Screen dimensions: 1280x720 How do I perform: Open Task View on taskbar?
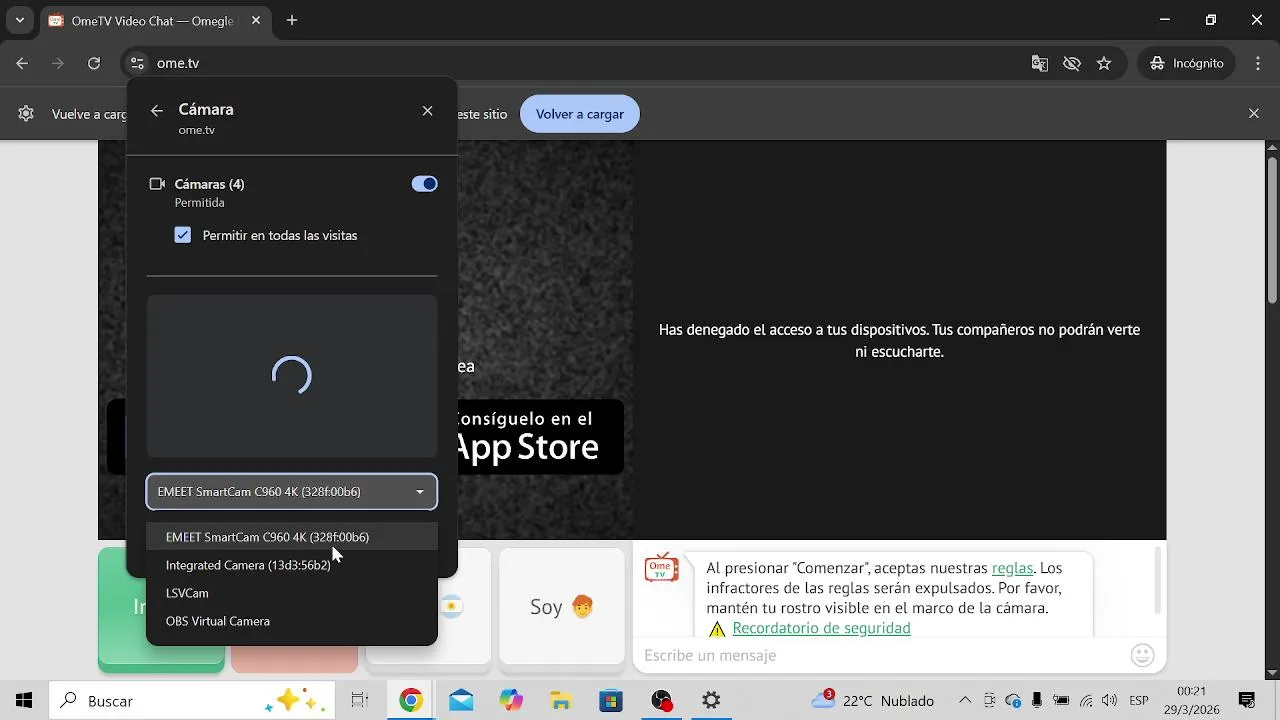[360, 701]
